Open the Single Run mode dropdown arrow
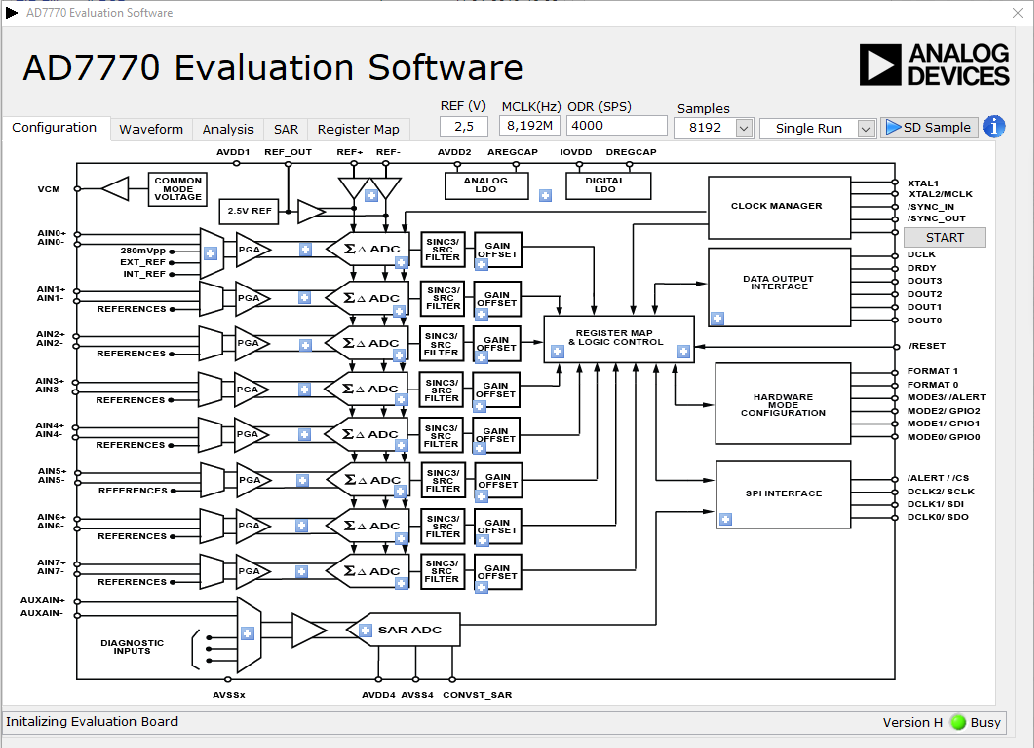The height and width of the screenshot is (748, 1034). pyautogui.click(x=866, y=129)
